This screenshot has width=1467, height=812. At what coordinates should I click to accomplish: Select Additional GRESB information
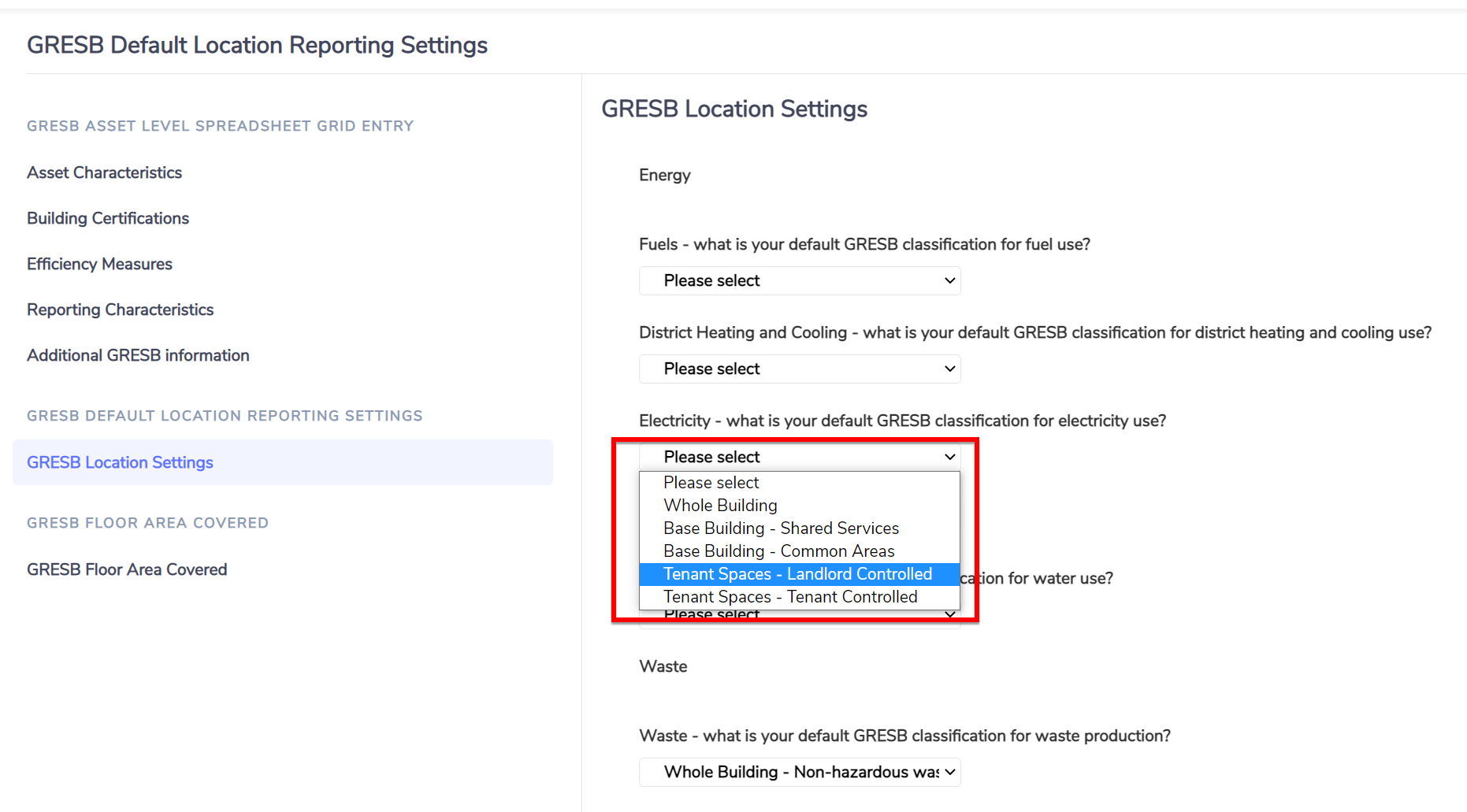(138, 355)
